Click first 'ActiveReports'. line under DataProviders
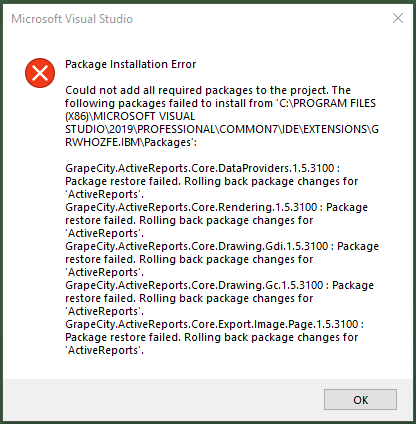The width and height of the screenshot is (416, 424). (105, 194)
